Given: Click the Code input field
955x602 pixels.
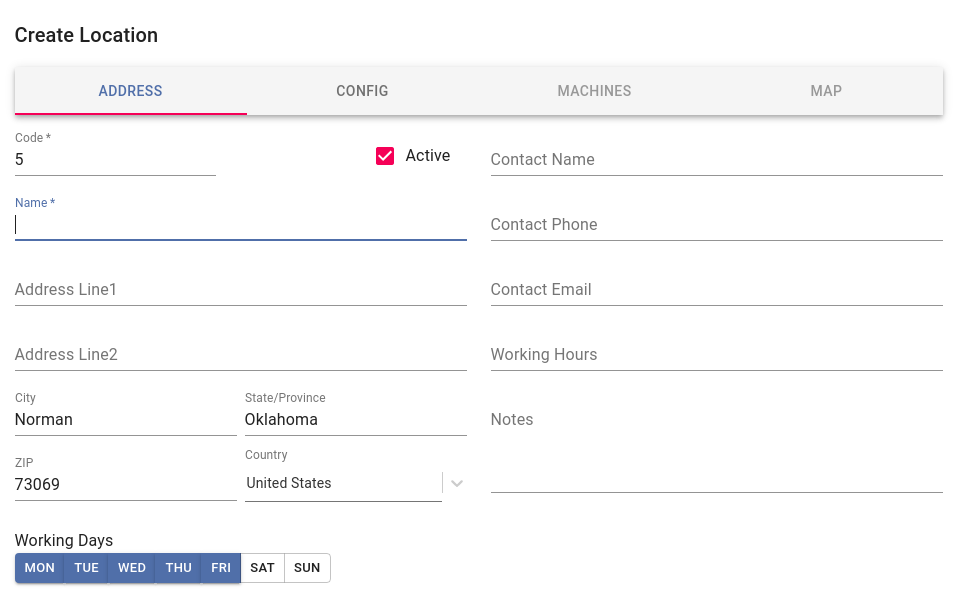Looking at the screenshot, I should 115,159.
